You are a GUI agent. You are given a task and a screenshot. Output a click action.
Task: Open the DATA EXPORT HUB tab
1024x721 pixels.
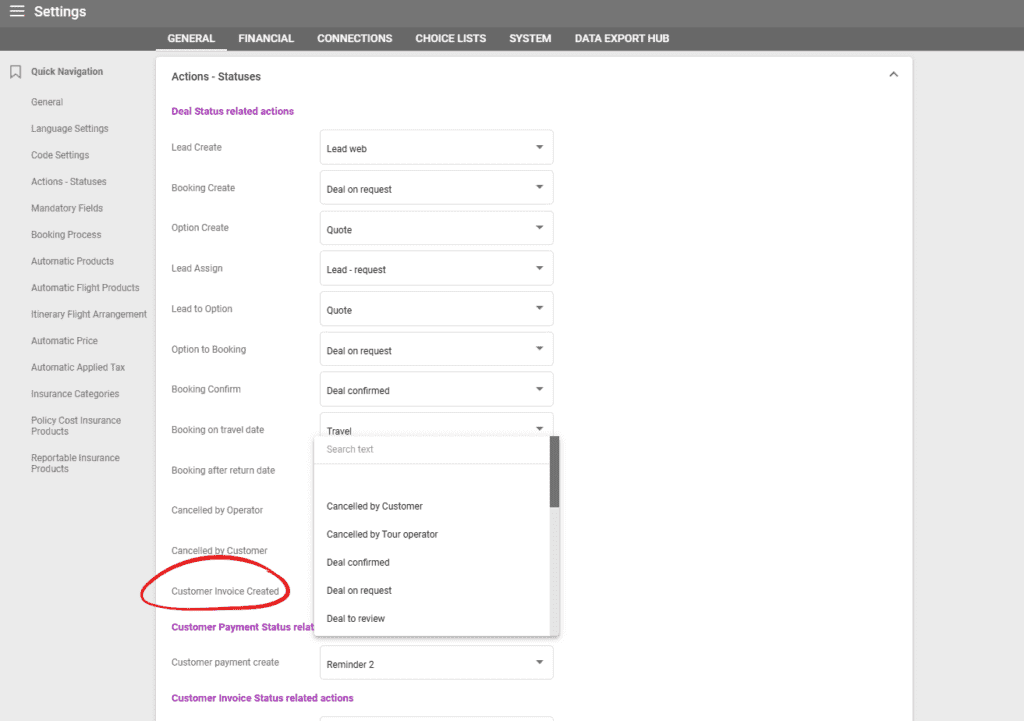click(x=622, y=38)
